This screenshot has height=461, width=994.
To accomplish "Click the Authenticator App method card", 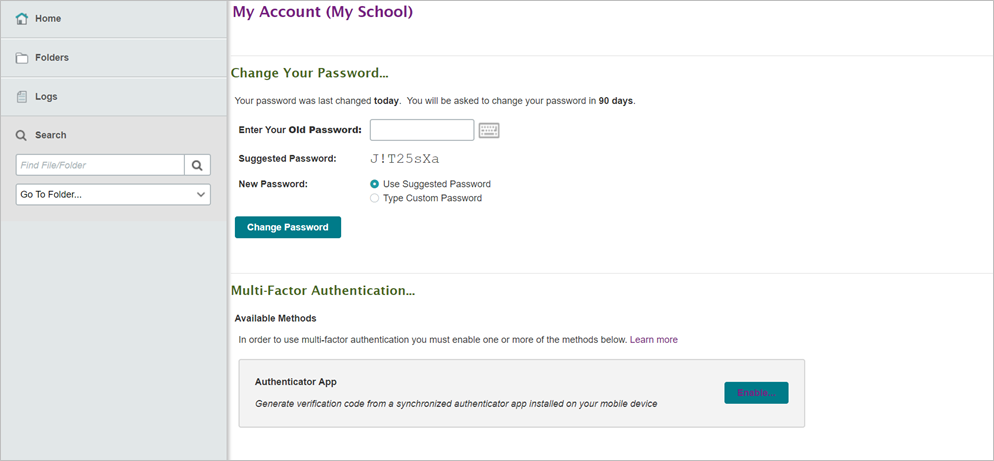I will (522, 393).
